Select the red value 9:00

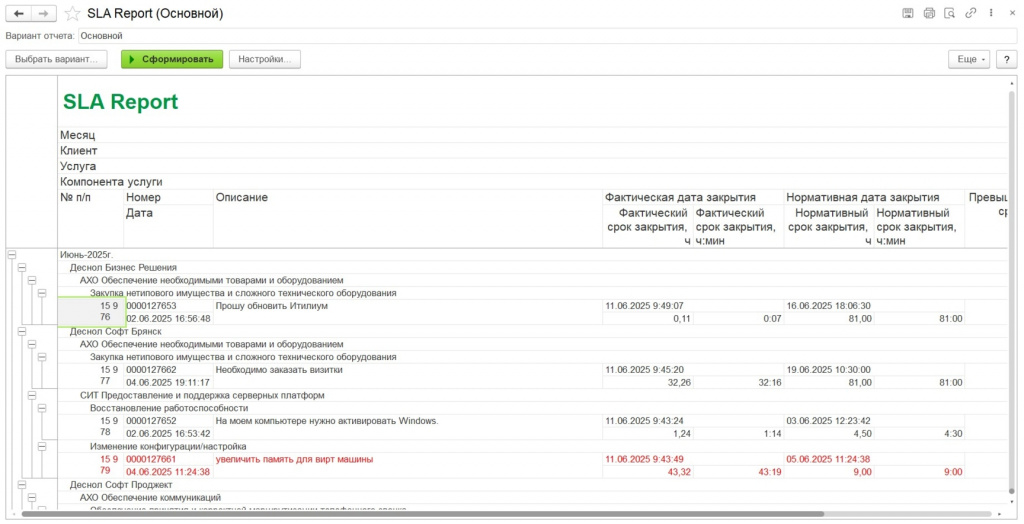953,472
